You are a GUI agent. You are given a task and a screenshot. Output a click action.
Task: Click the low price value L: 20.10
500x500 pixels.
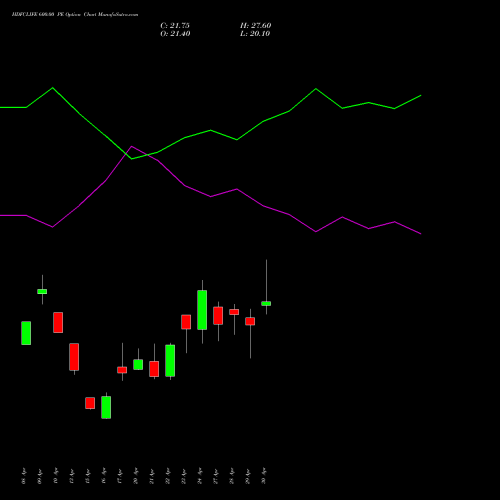click(x=255, y=34)
